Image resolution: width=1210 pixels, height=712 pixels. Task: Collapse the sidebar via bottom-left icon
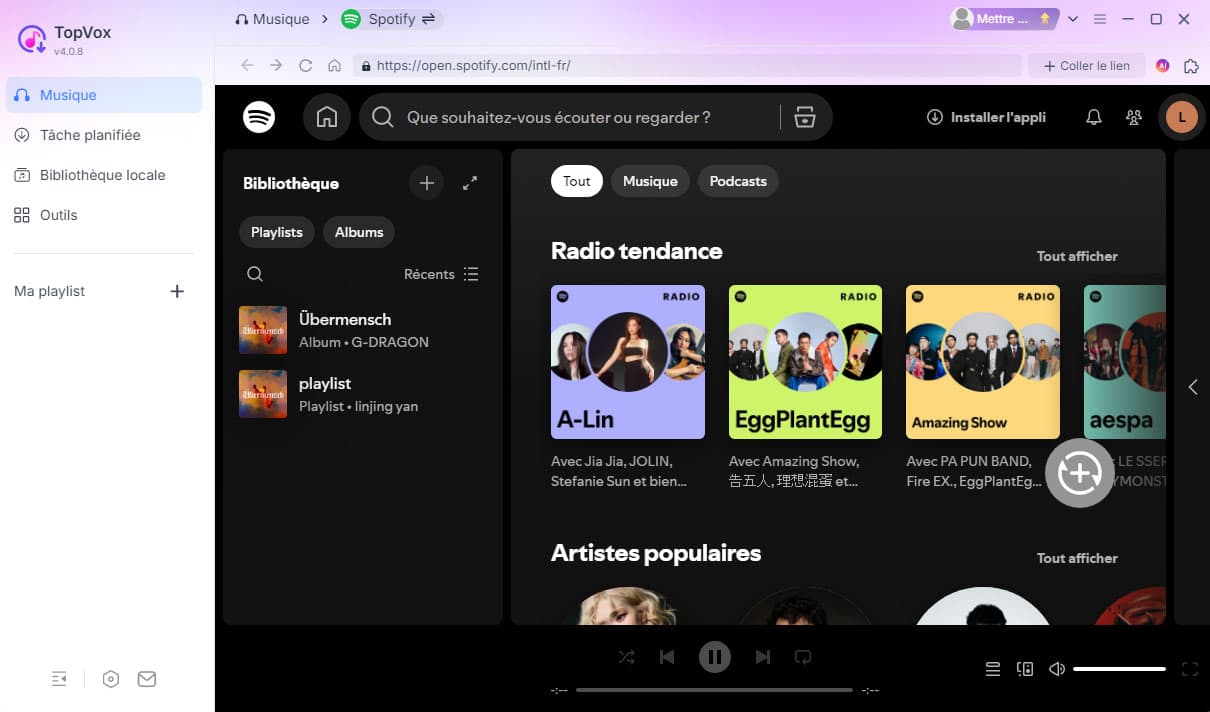[59, 679]
